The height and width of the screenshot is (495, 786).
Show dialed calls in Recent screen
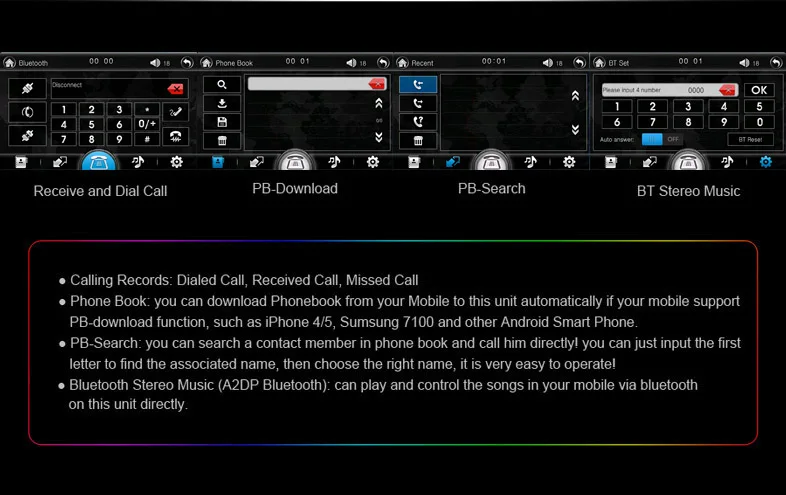click(x=418, y=103)
